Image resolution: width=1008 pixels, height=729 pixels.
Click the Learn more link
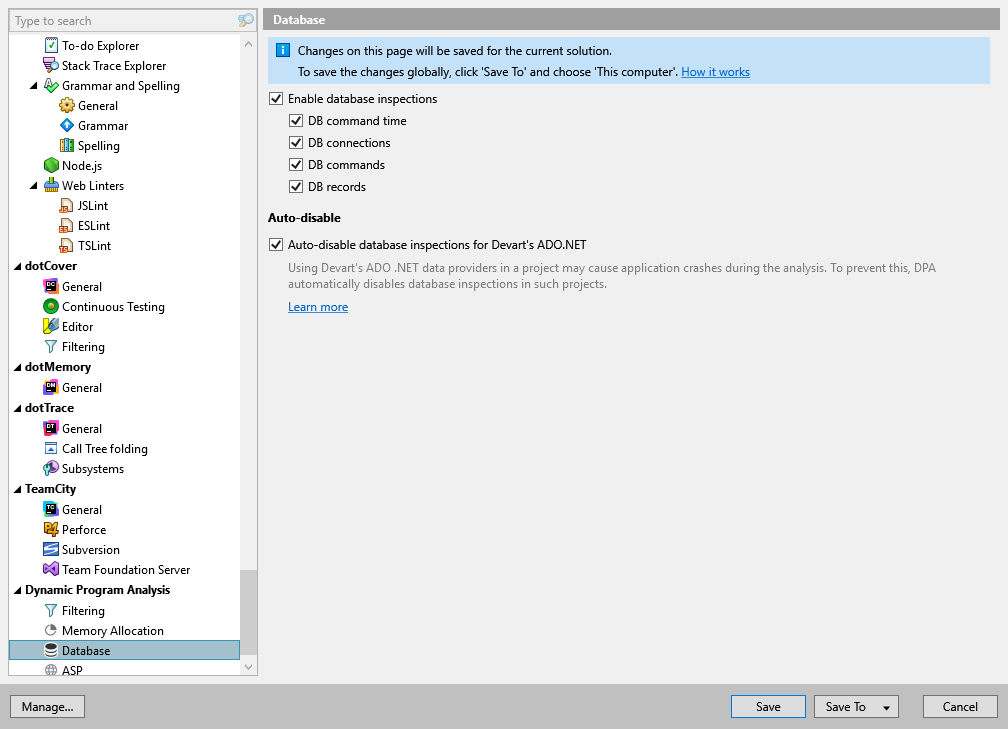click(318, 307)
